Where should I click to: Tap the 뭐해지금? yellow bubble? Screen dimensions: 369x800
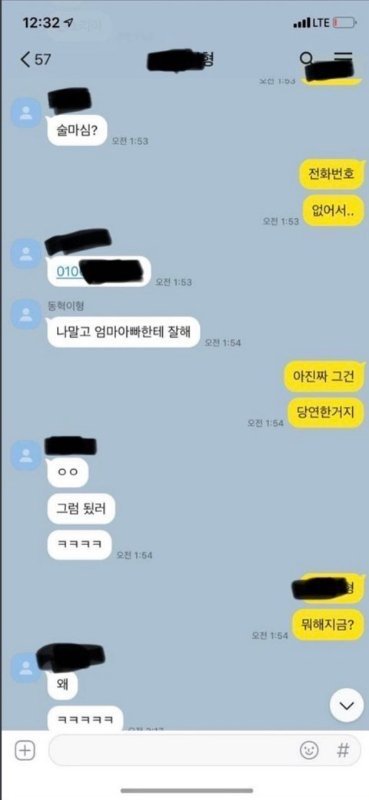(329, 626)
